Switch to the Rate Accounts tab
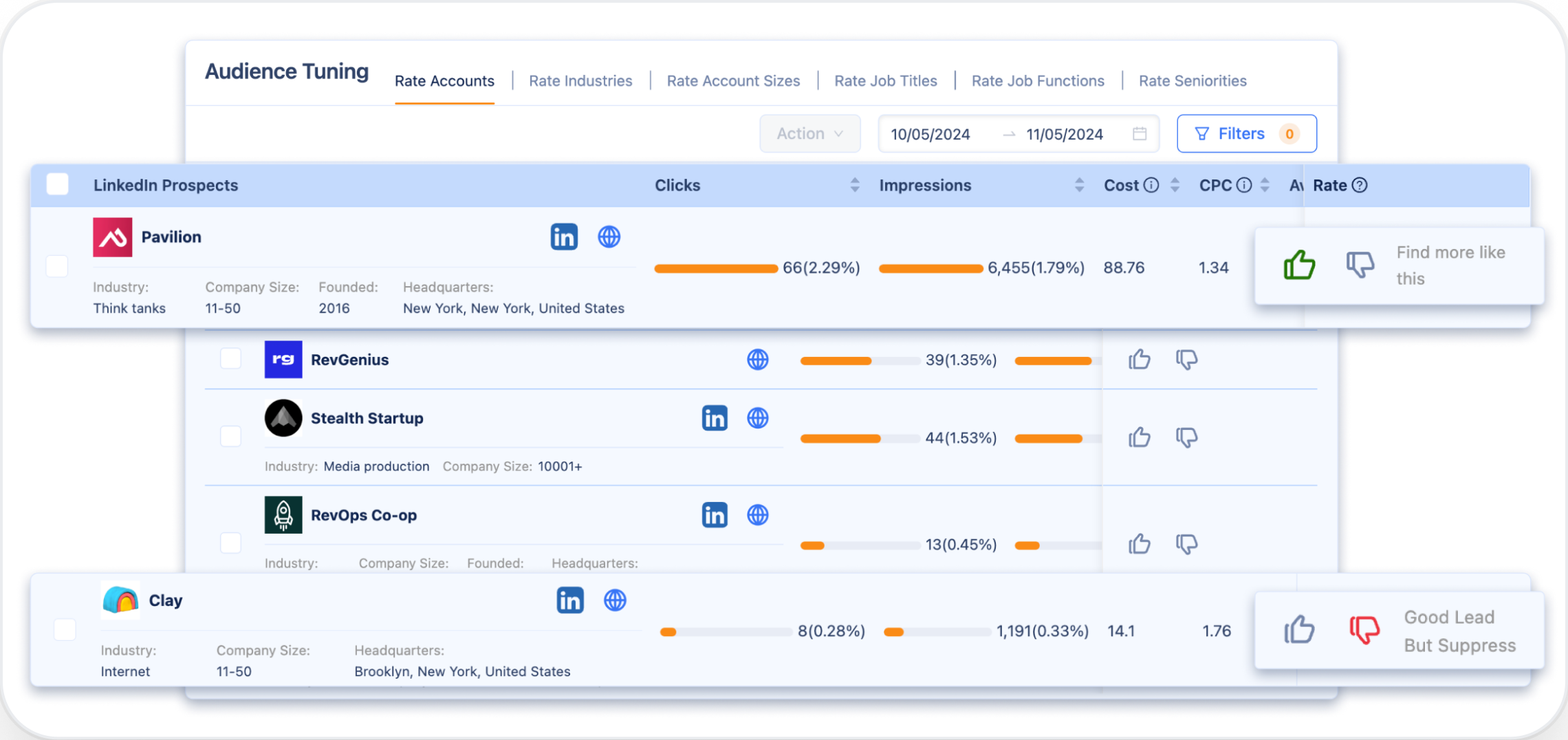1568x740 pixels. pyautogui.click(x=444, y=81)
